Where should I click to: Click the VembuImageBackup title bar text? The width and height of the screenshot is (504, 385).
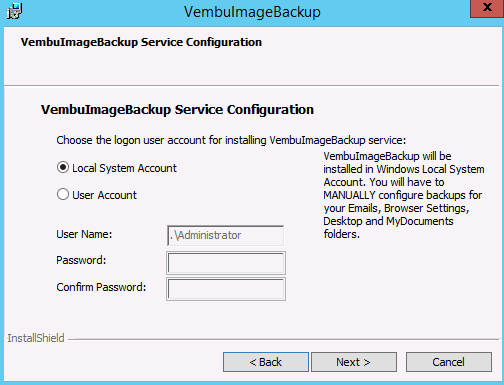point(252,12)
